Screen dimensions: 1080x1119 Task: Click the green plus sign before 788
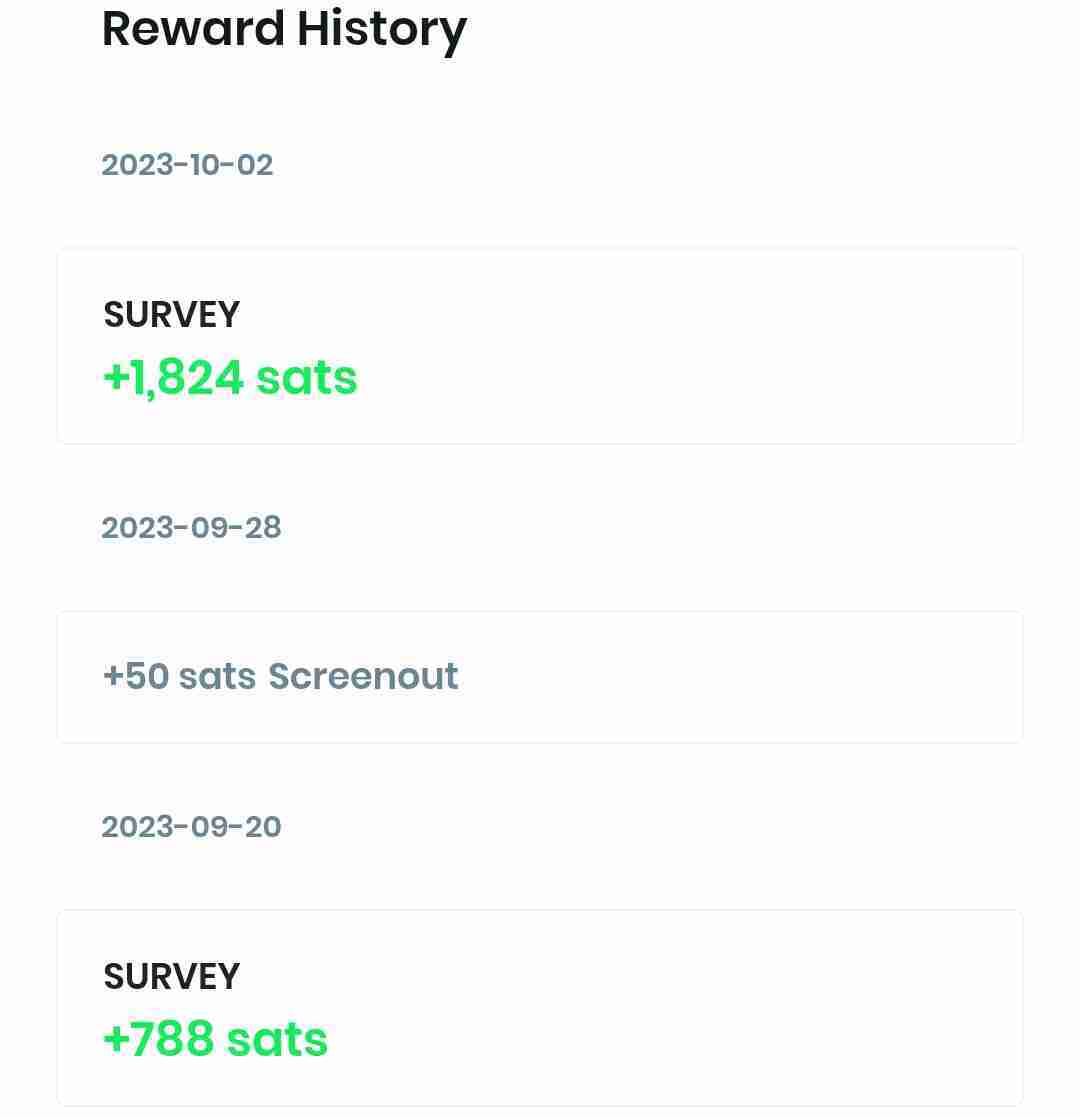point(116,1039)
